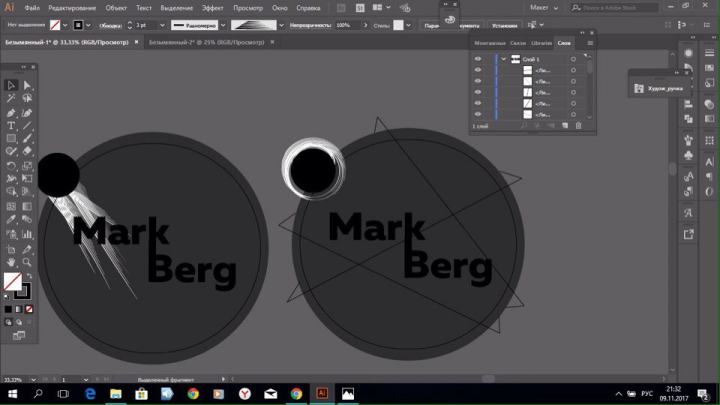
Task: Set paint mode to Color (black square)
Action: coord(8,309)
